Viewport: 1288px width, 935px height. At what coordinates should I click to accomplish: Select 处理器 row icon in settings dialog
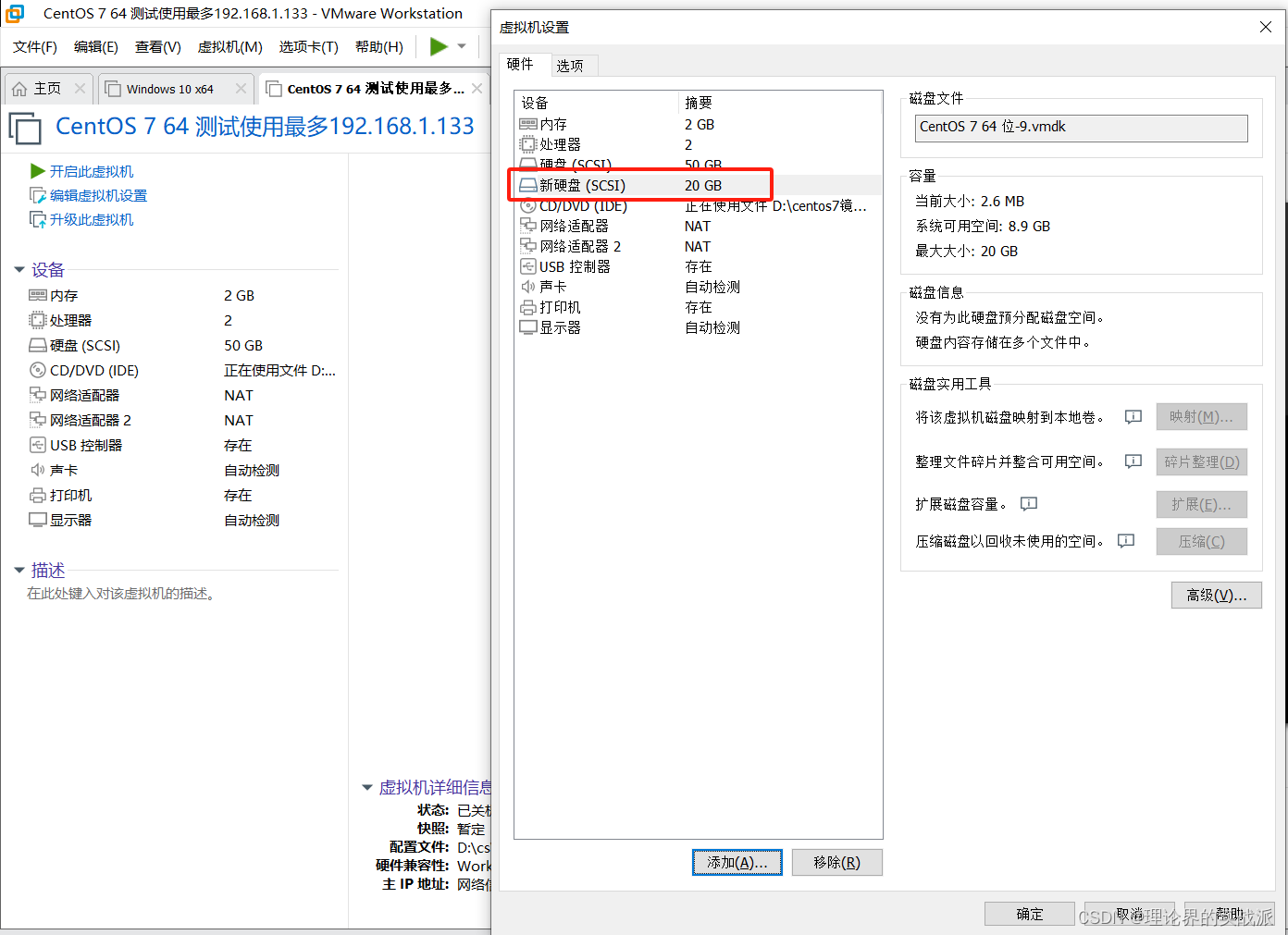pos(528,144)
